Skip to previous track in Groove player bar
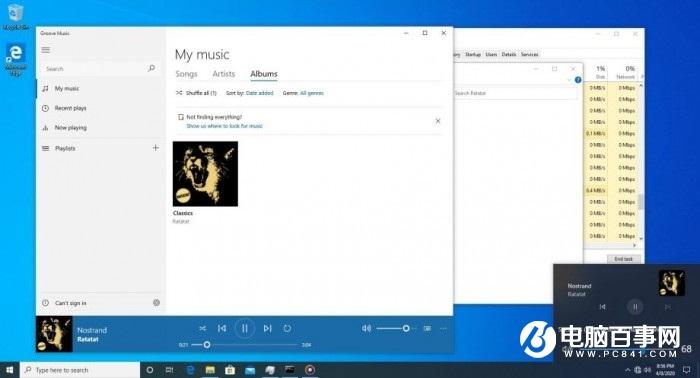 click(222, 328)
